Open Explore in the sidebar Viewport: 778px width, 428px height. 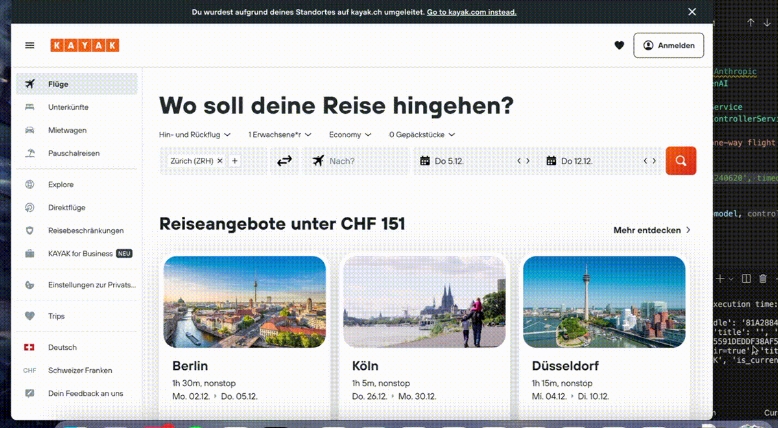coord(77,184)
